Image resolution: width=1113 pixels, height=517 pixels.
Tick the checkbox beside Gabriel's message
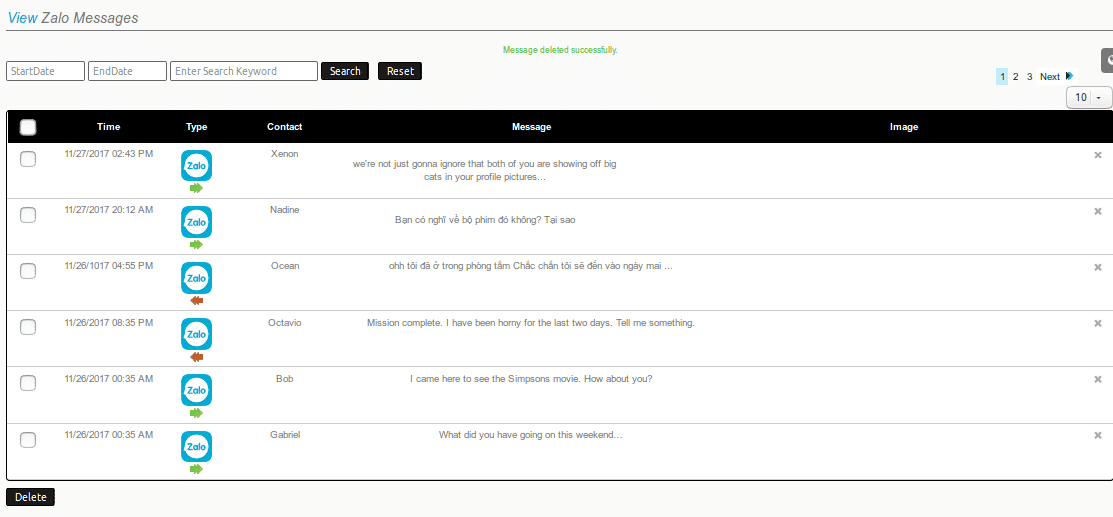click(28, 440)
